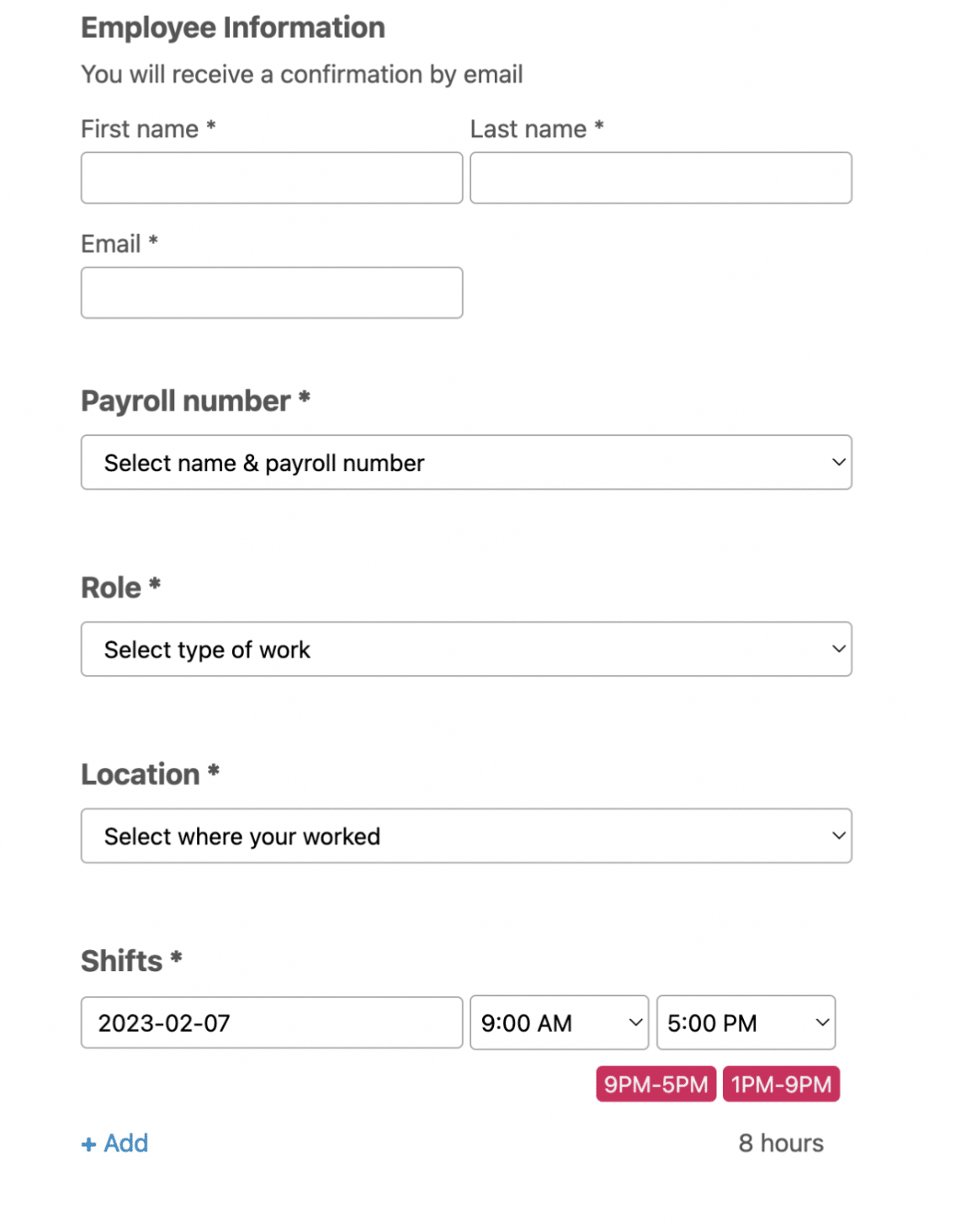Click the + Add shift link
961x1232 pixels.
coord(115,1143)
